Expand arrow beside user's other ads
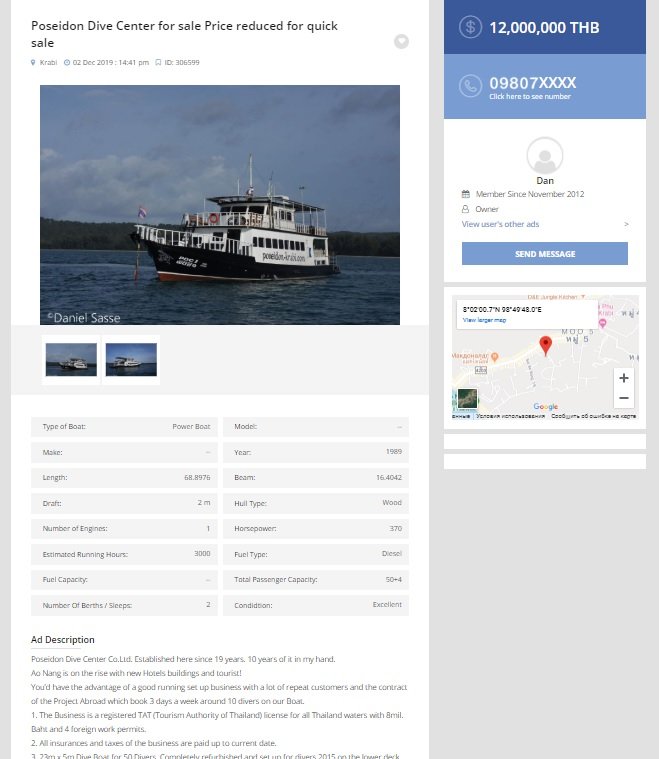The image size is (659, 759). (x=626, y=224)
